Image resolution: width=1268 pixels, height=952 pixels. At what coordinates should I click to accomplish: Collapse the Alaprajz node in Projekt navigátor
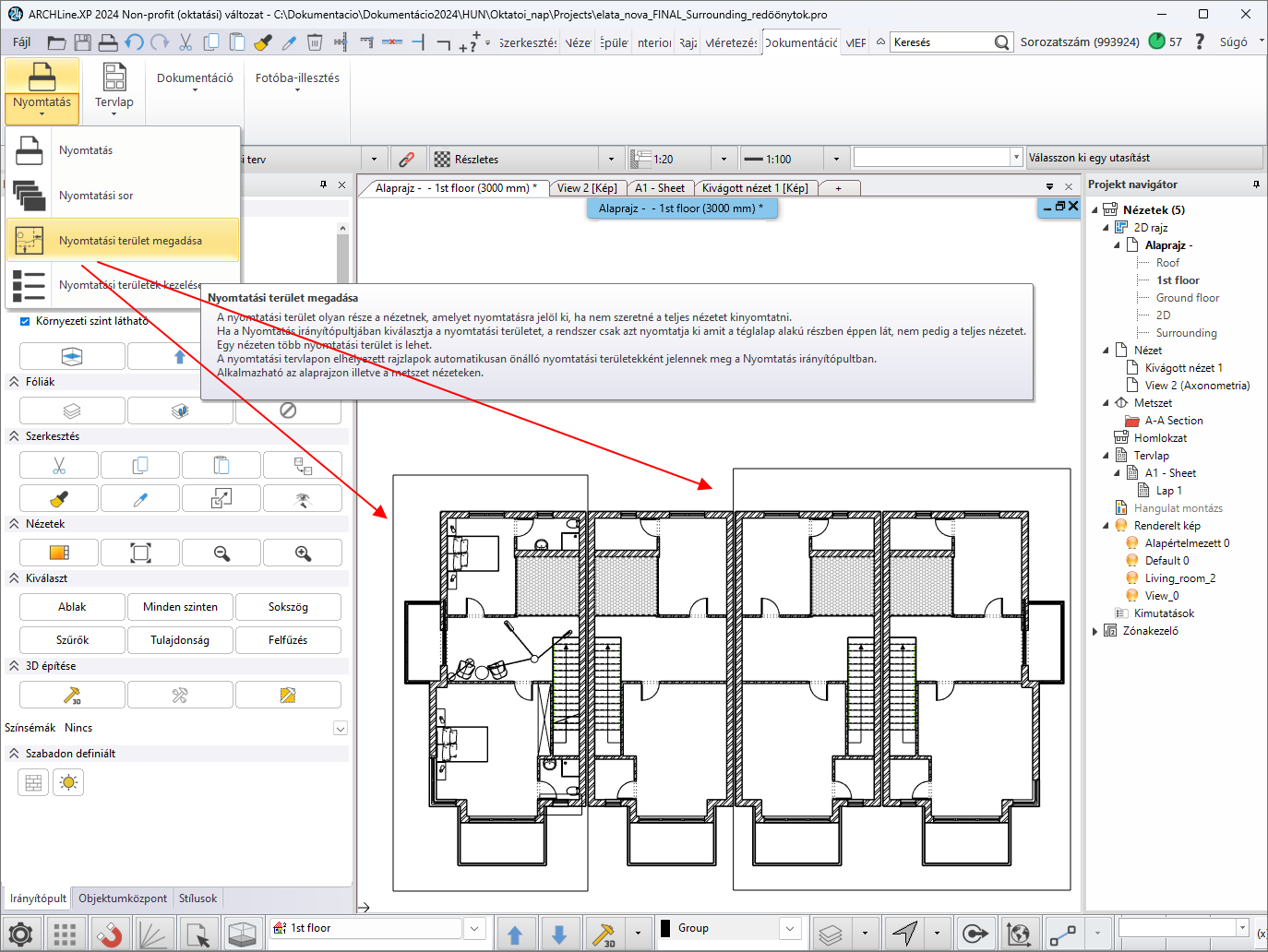pyautogui.click(x=1117, y=245)
